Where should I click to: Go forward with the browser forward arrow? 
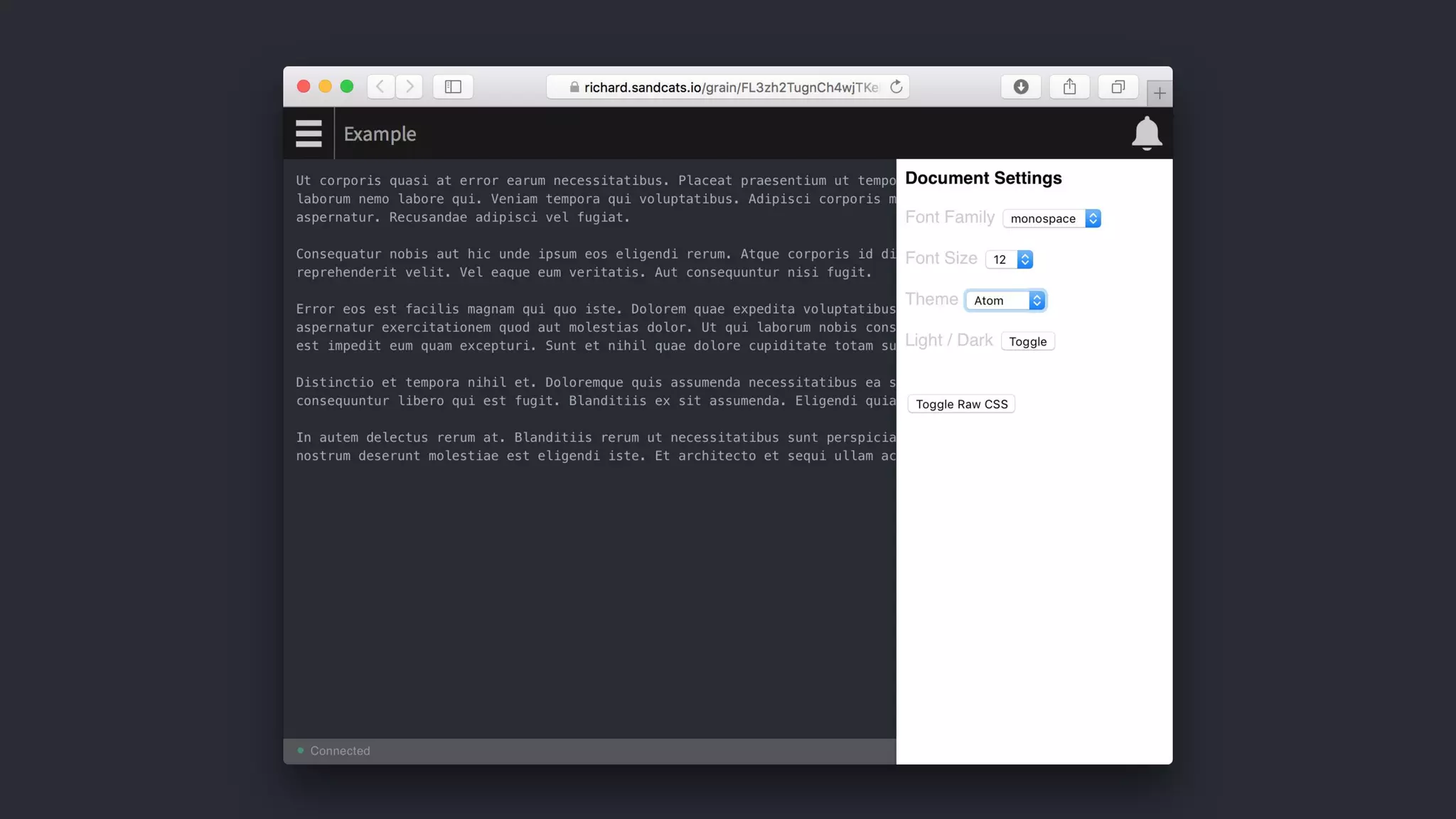coord(409,87)
